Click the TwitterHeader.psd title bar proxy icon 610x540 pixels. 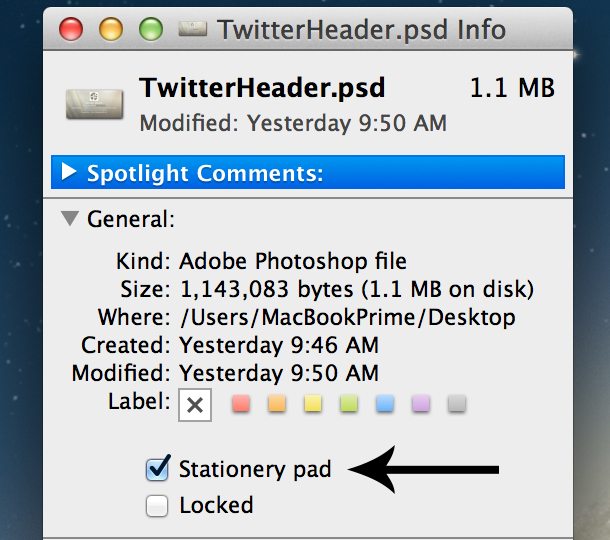[193, 29]
